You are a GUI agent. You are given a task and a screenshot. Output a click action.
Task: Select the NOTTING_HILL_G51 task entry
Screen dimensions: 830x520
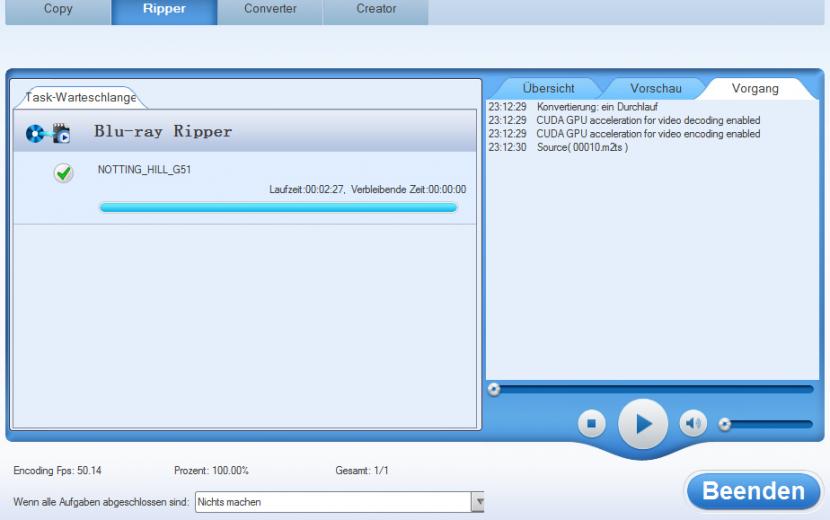145,170
